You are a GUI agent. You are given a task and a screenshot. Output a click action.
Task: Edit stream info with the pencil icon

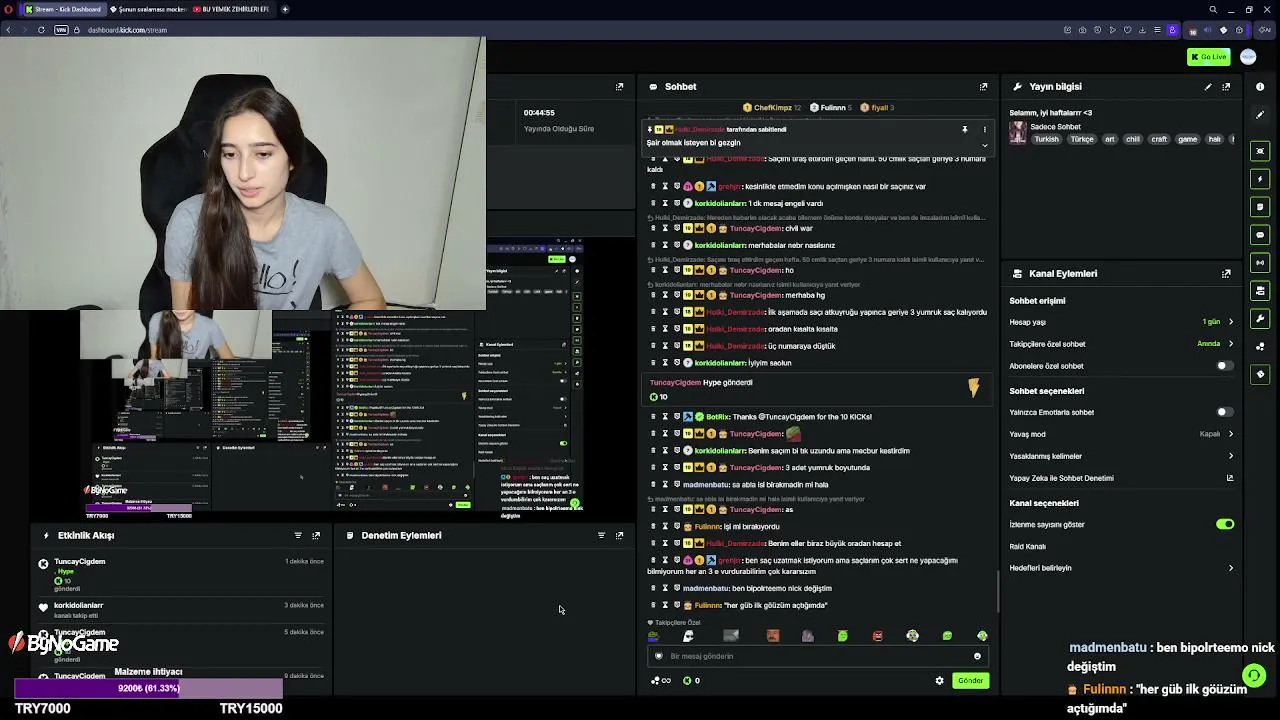(1208, 87)
